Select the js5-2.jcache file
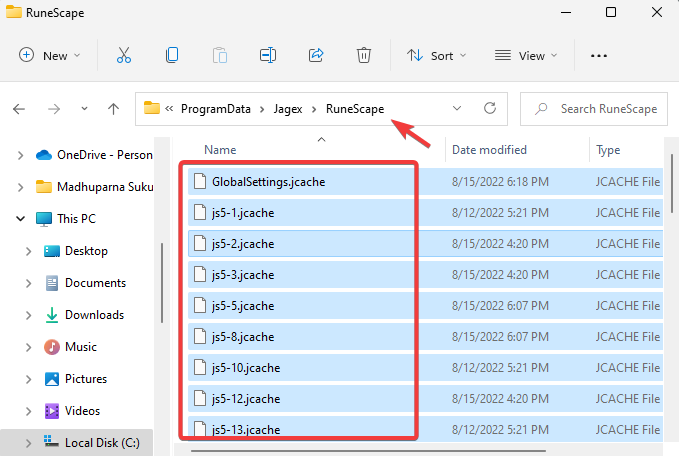This screenshot has width=679, height=456. pos(425,244)
